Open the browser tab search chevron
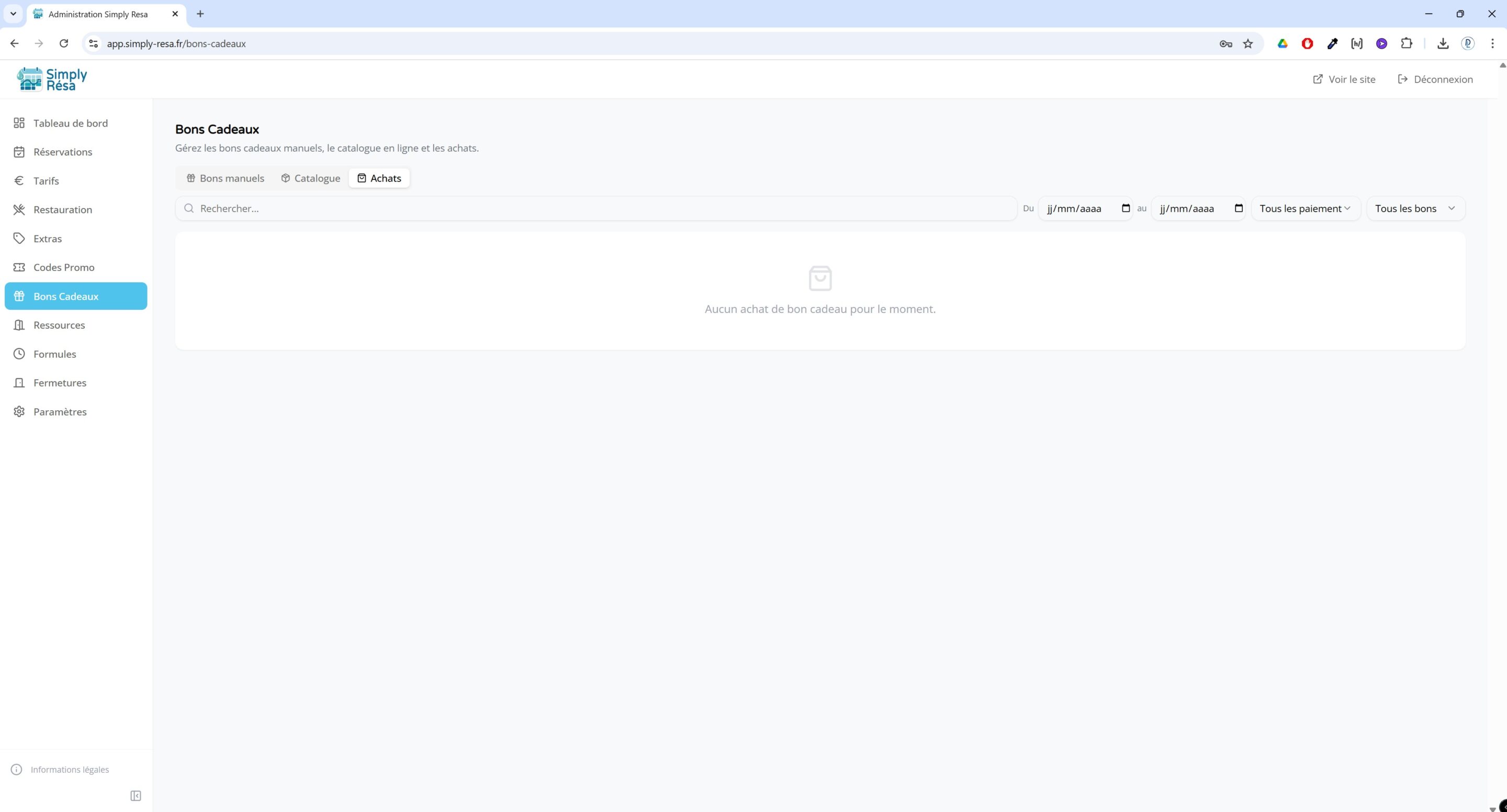Screen dimensions: 1507x812 (x=13, y=14)
